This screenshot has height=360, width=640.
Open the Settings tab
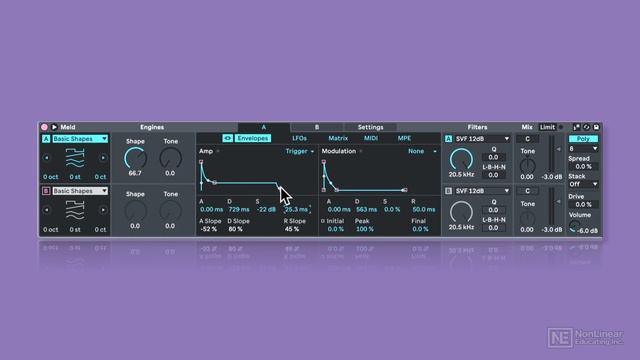click(370, 127)
